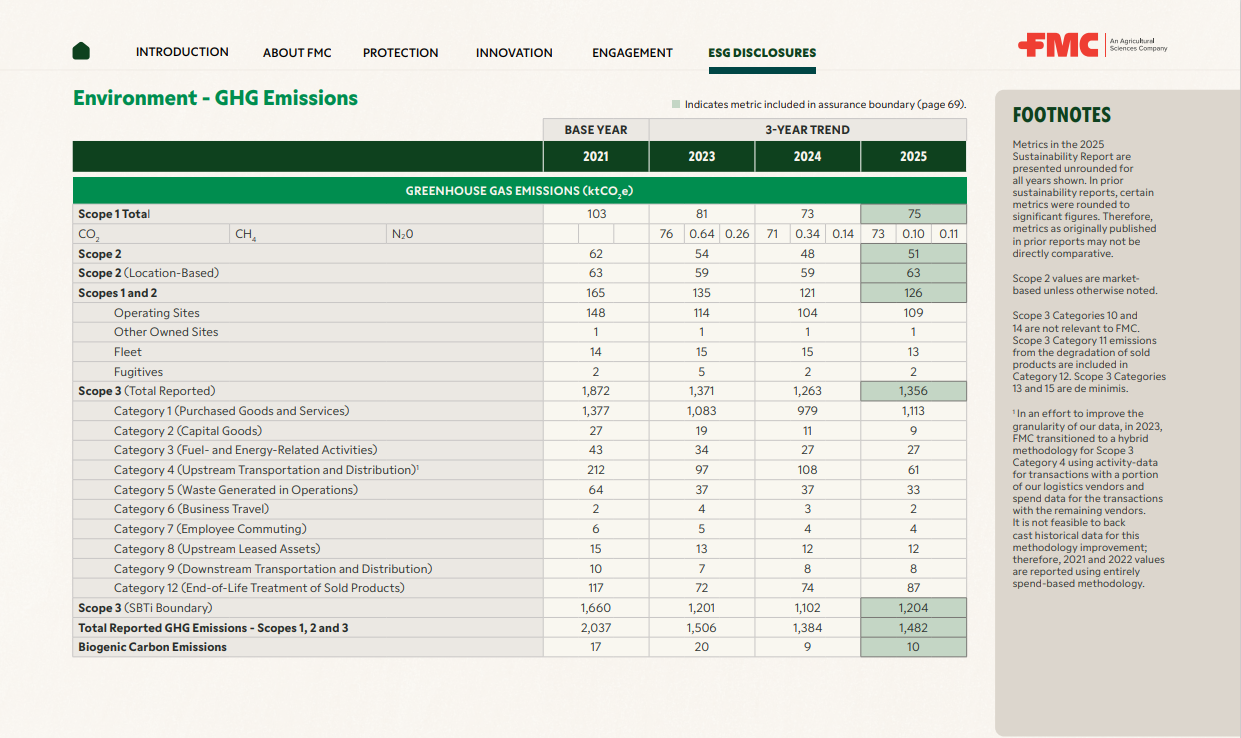Click Category 3 (Fuel- and Energy-Related Activities)
This screenshot has width=1241, height=738.
pos(246,450)
